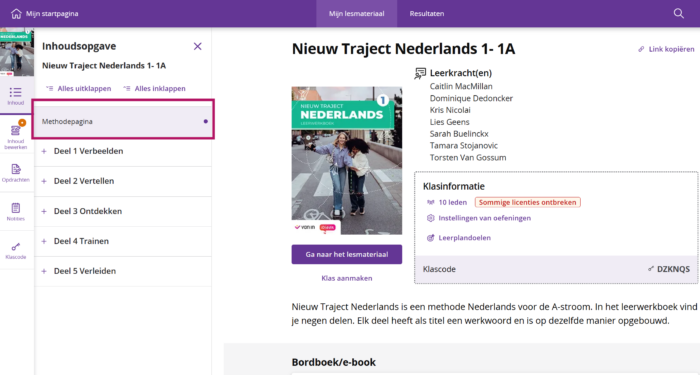The image size is (700, 375).
Task: Click the Nederlands book cover image
Action: [347, 160]
